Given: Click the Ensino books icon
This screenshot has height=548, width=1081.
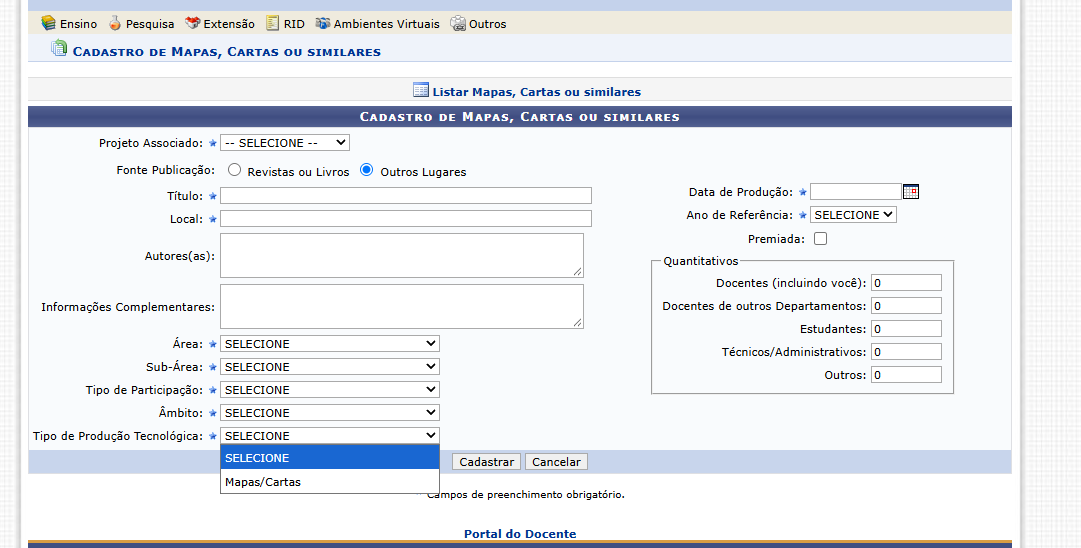Looking at the screenshot, I should coord(48,23).
